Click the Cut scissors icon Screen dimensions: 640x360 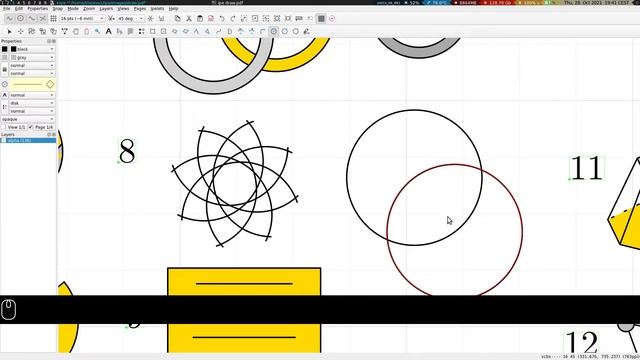click(x=189, y=18)
